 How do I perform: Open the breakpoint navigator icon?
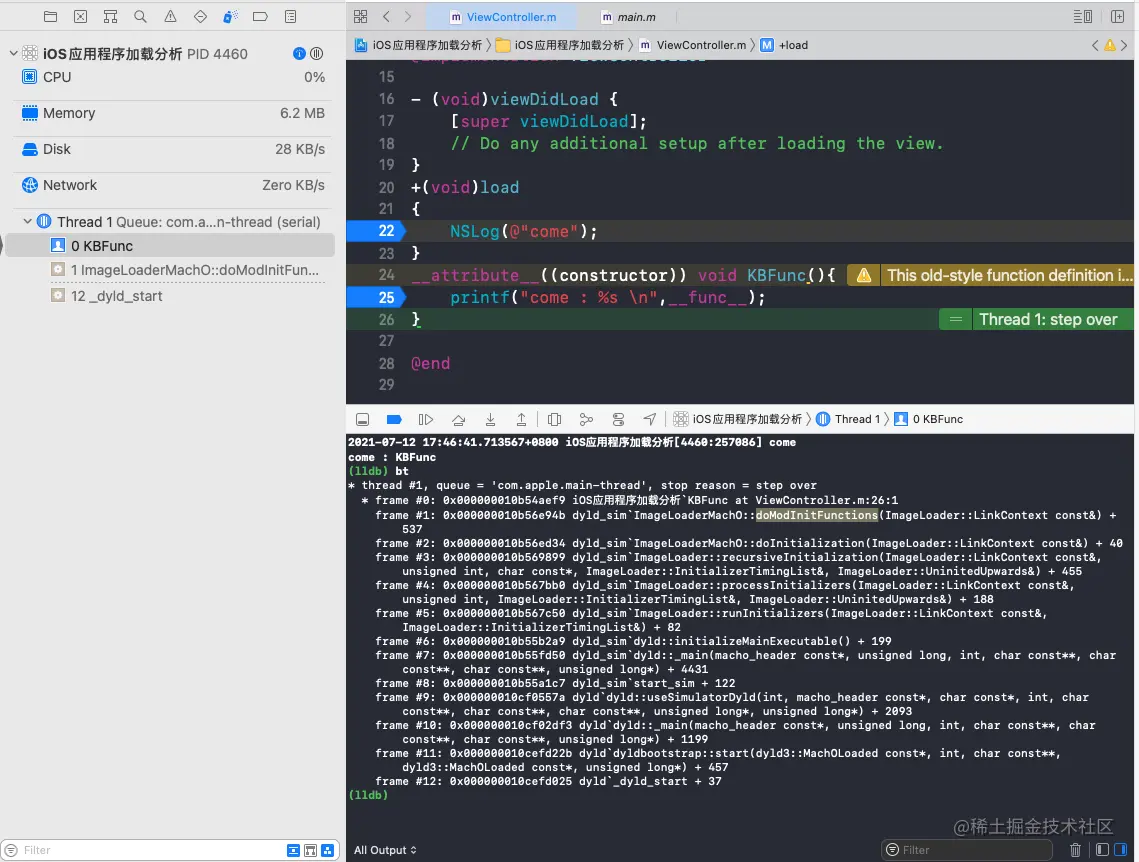[260, 16]
